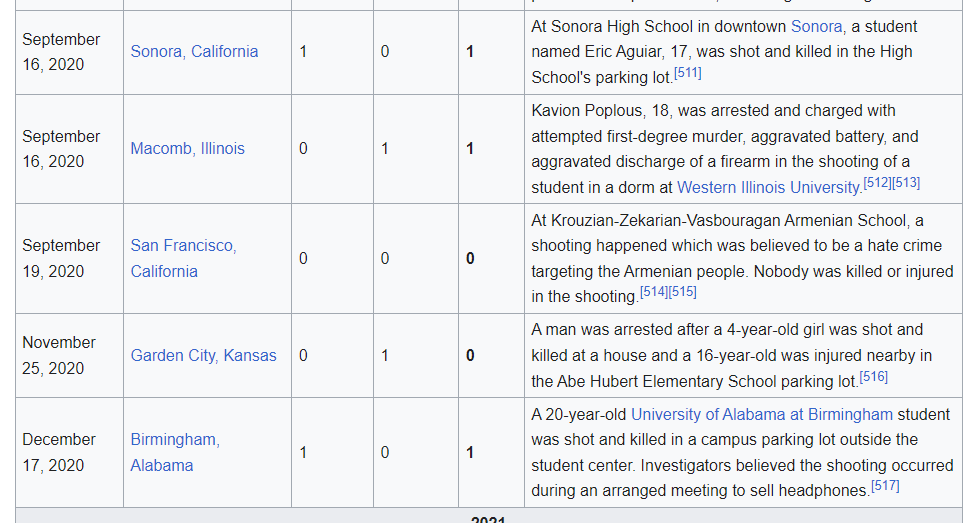Click bold total 1 in Macomb row
Screen dimensions: 963x523
pyautogui.click(x=470, y=149)
